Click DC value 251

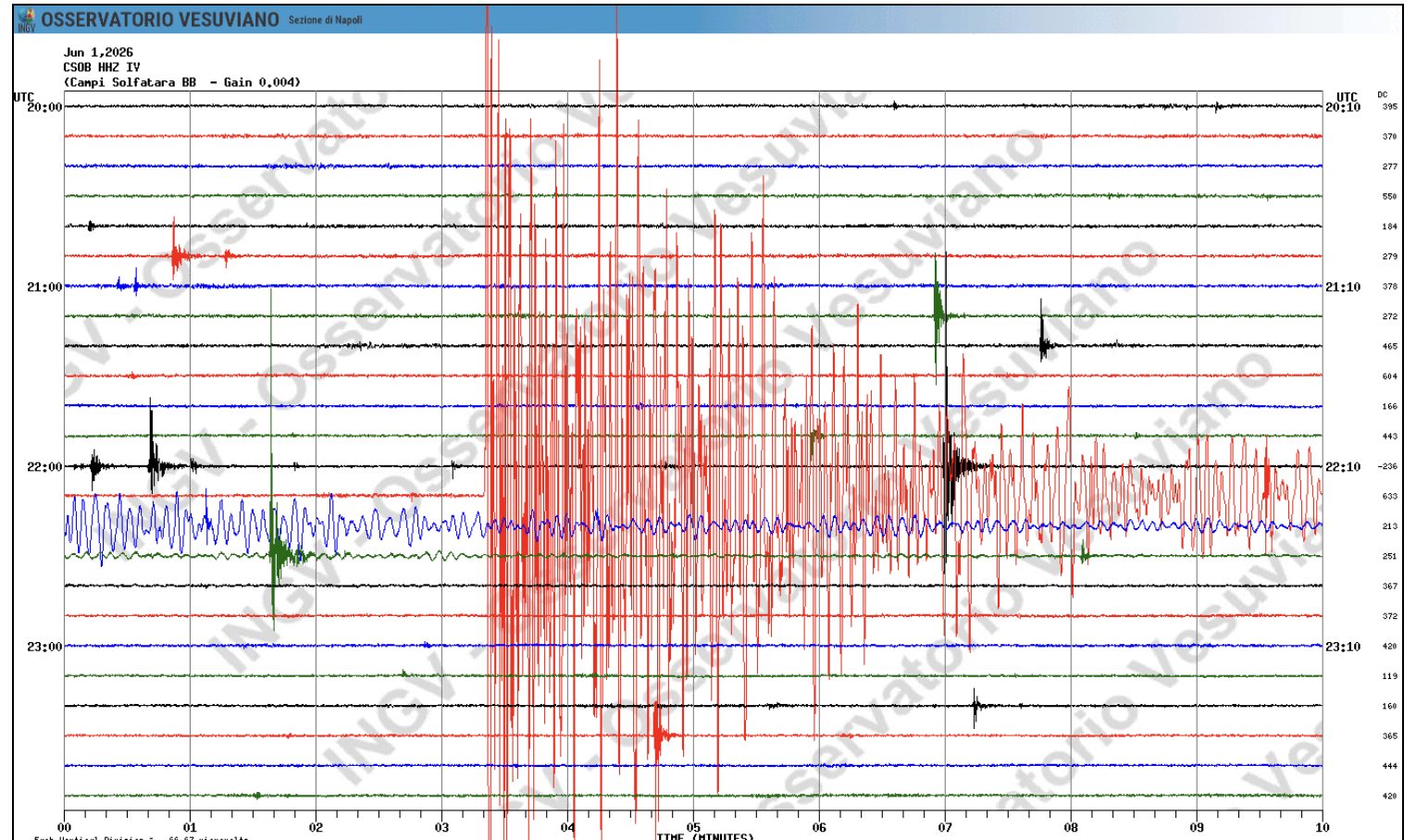tap(1390, 556)
